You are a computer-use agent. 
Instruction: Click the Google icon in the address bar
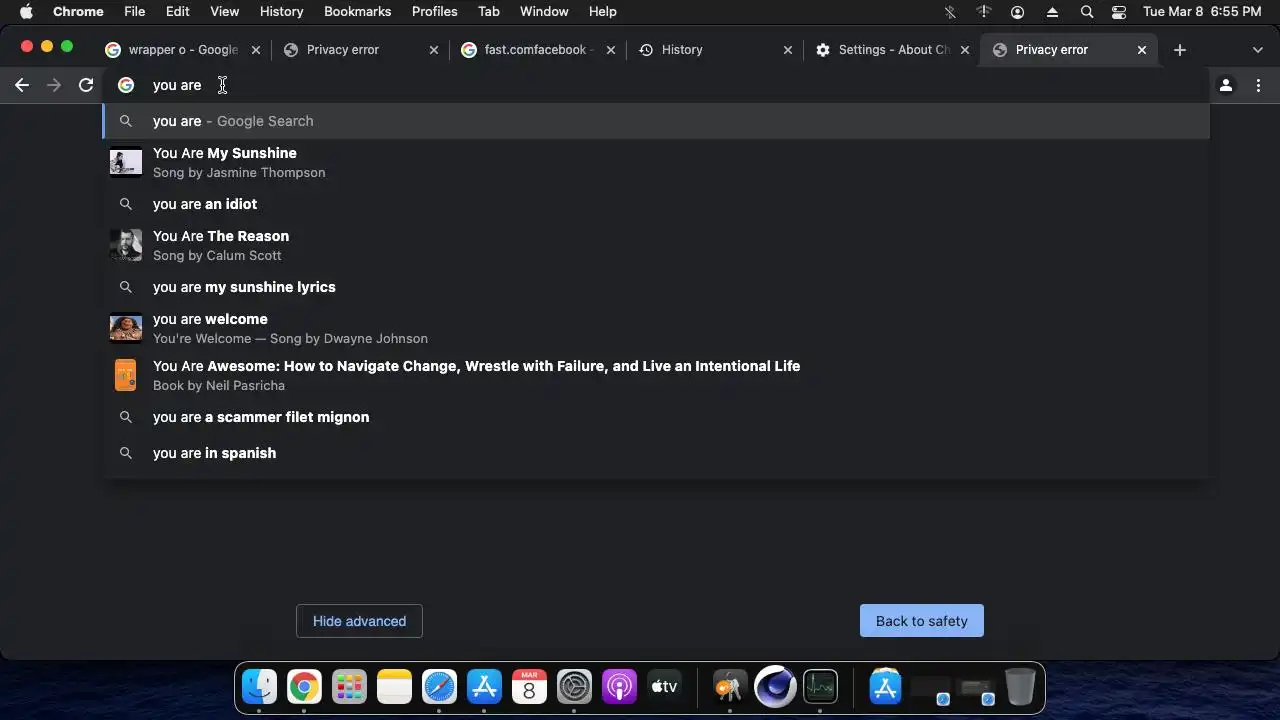point(126,85)
